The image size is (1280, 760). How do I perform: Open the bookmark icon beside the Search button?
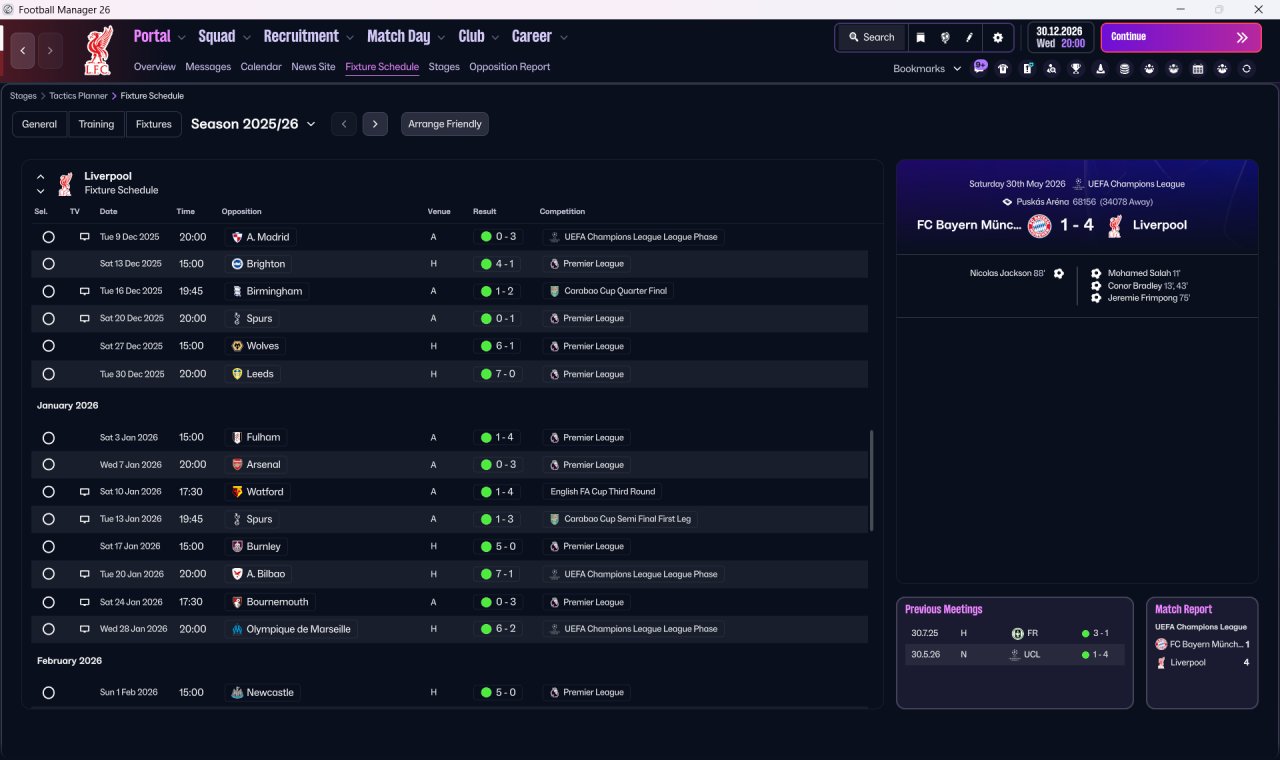pyautogui.click(x=920, y=37)
